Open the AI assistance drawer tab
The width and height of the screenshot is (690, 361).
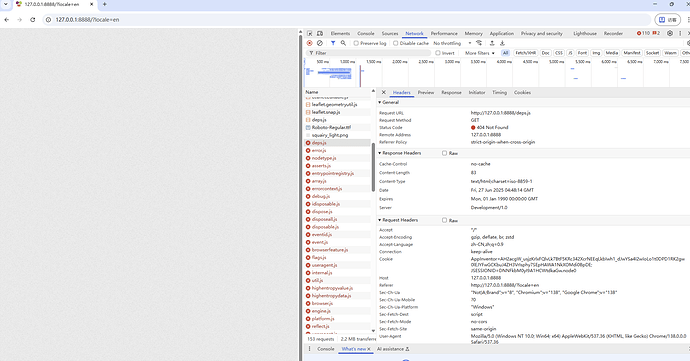[x=393, y=349]
